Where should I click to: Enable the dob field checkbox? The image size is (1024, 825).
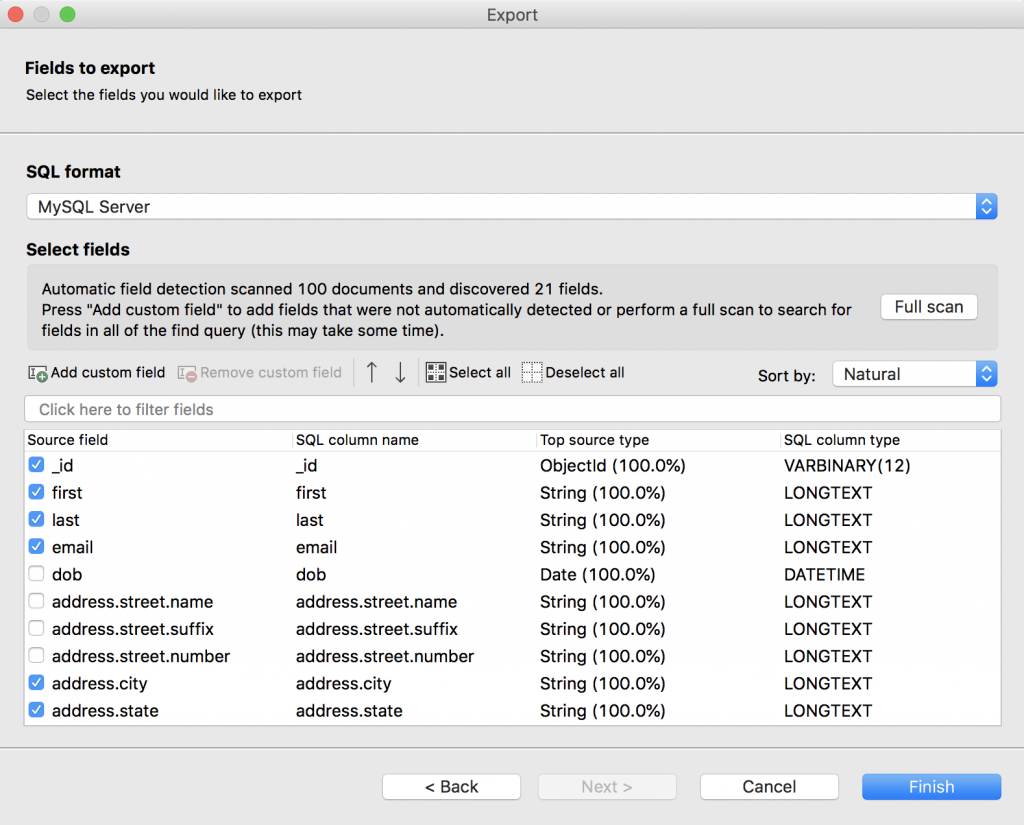coord(37,574)
